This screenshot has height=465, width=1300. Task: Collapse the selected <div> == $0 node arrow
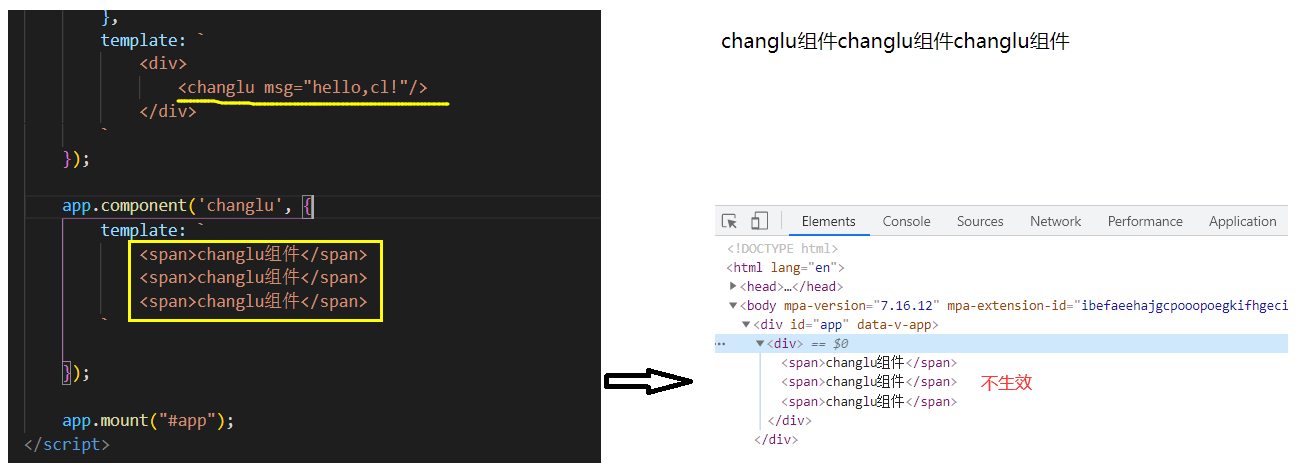pos(760,344)
